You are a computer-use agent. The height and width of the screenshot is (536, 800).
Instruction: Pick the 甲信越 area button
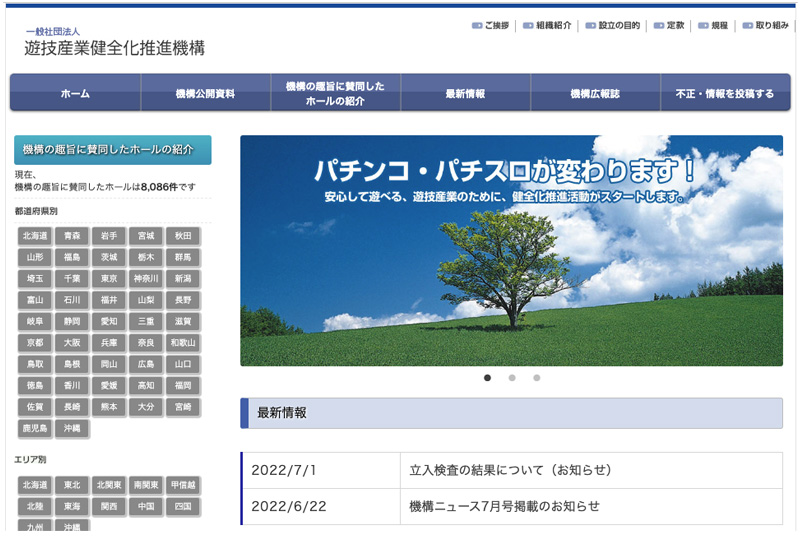click(183, 484)
